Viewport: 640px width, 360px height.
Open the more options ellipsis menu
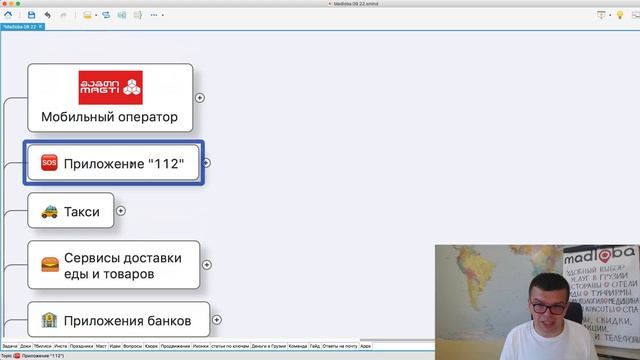154,15
